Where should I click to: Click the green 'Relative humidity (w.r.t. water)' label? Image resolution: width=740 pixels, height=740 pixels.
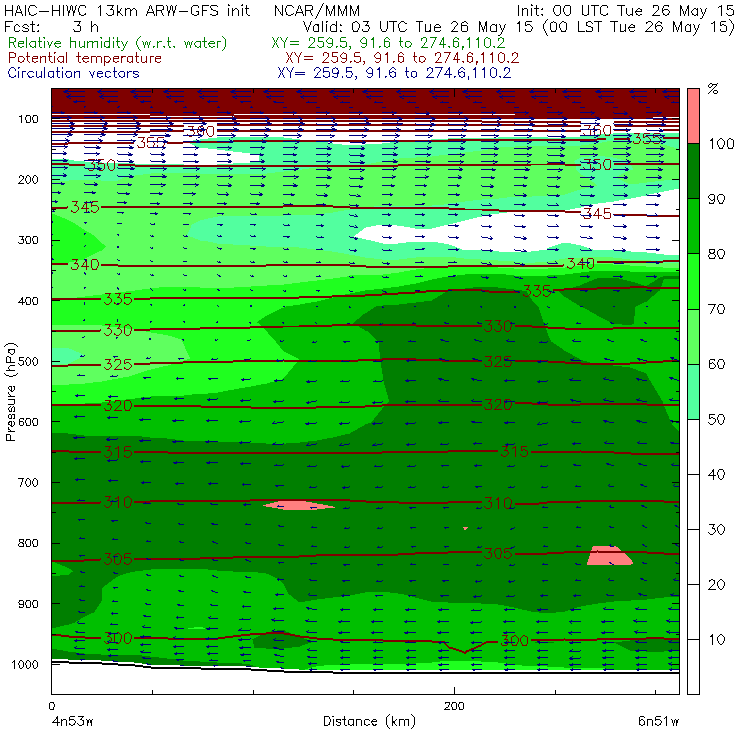118,43
